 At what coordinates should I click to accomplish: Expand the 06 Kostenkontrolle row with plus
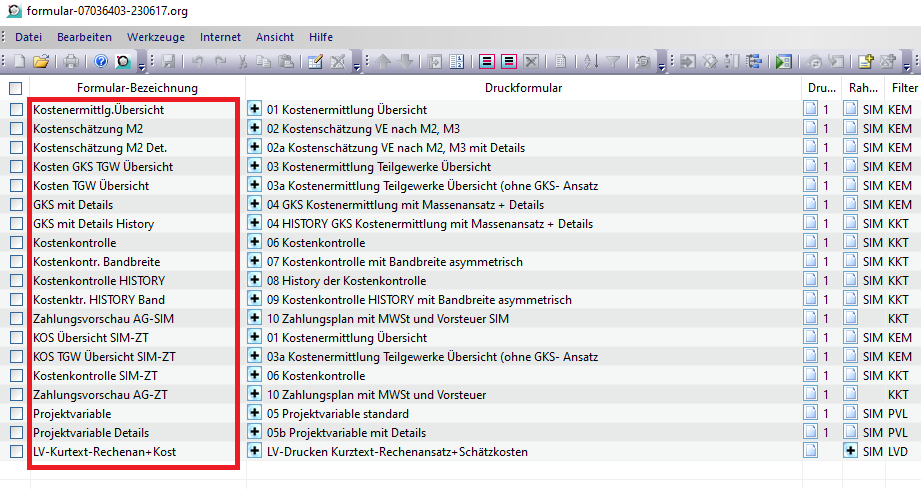point(254,243)
